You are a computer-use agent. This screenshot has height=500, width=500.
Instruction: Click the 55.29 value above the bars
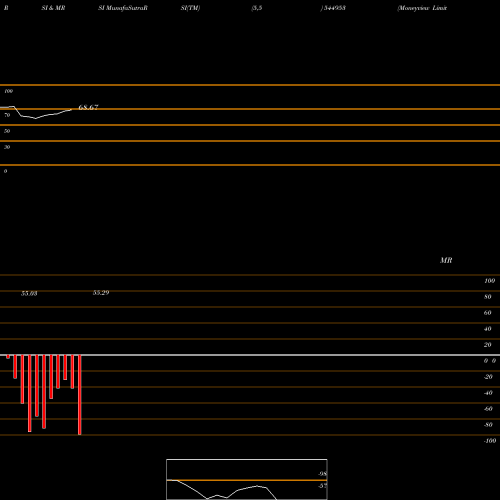pyautogui.click(x=101, y=293)
